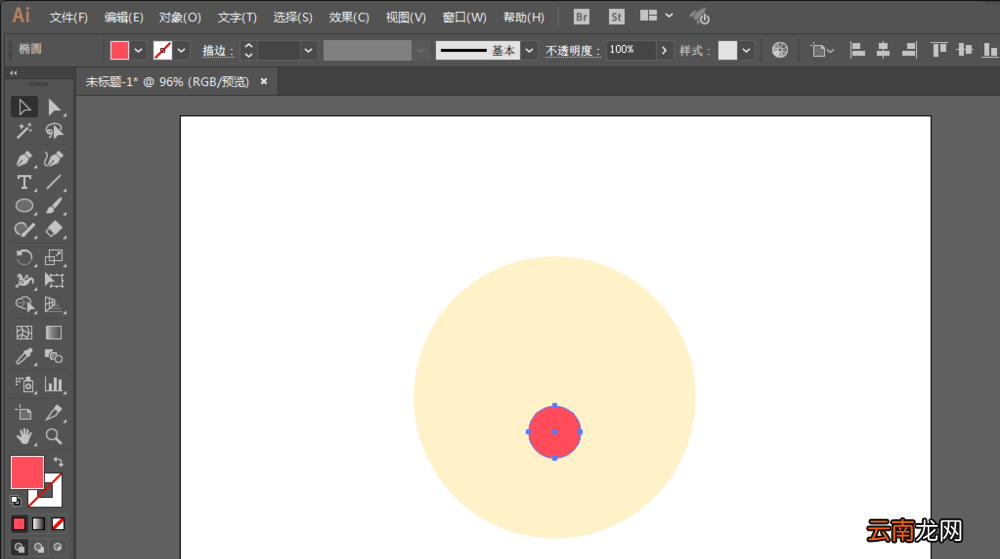Pick the Eyedropper tool

click(24, 356)
